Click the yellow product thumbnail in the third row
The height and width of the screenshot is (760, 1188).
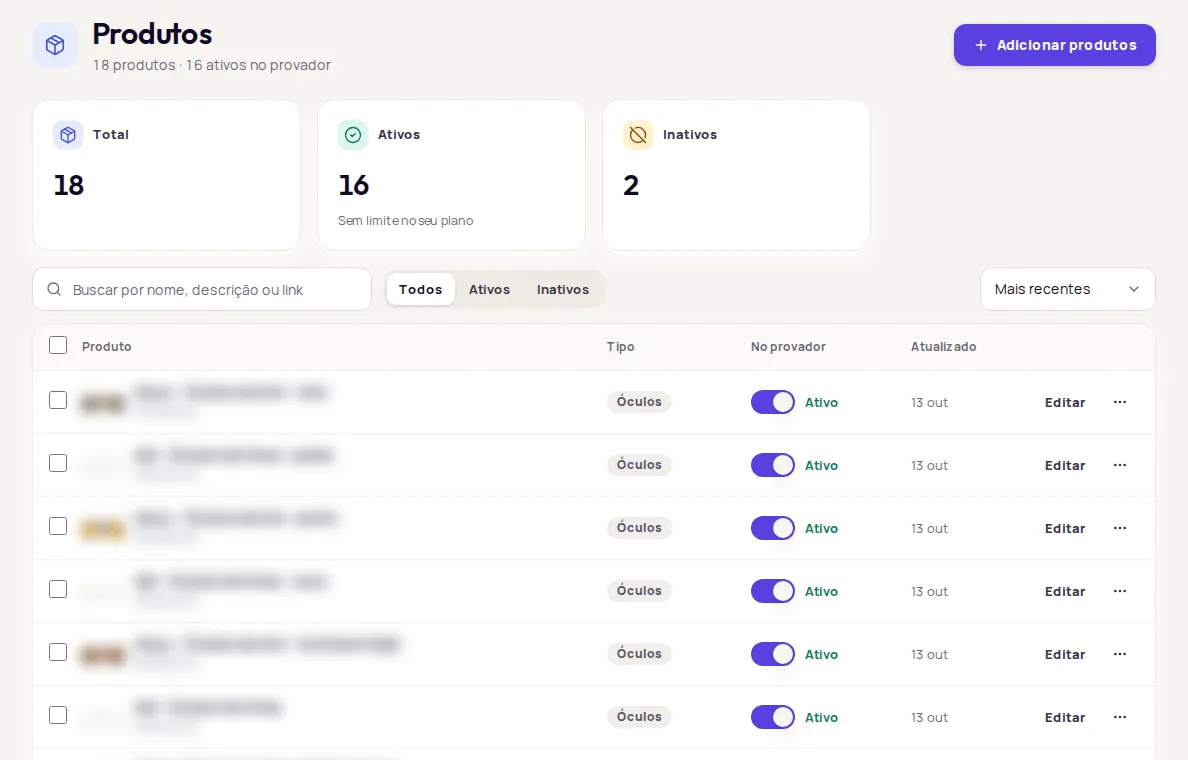pyautogui.click(x=102, y=529)
